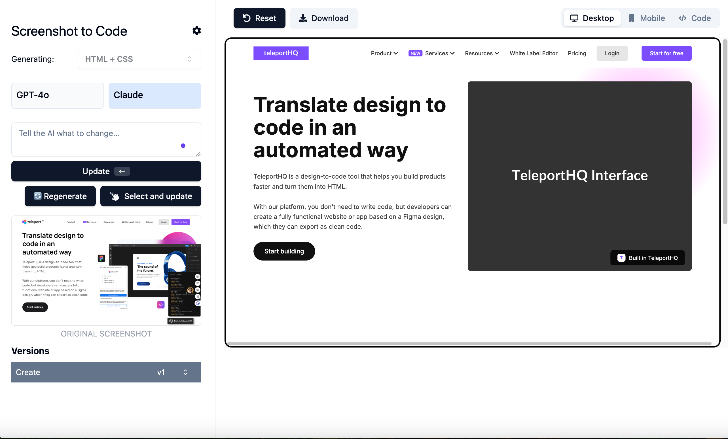Screen dimensions: 728x439
Task: Click the 'ORIGINAL SCREENSHOT' caption
Action: [x=106, y=334]
